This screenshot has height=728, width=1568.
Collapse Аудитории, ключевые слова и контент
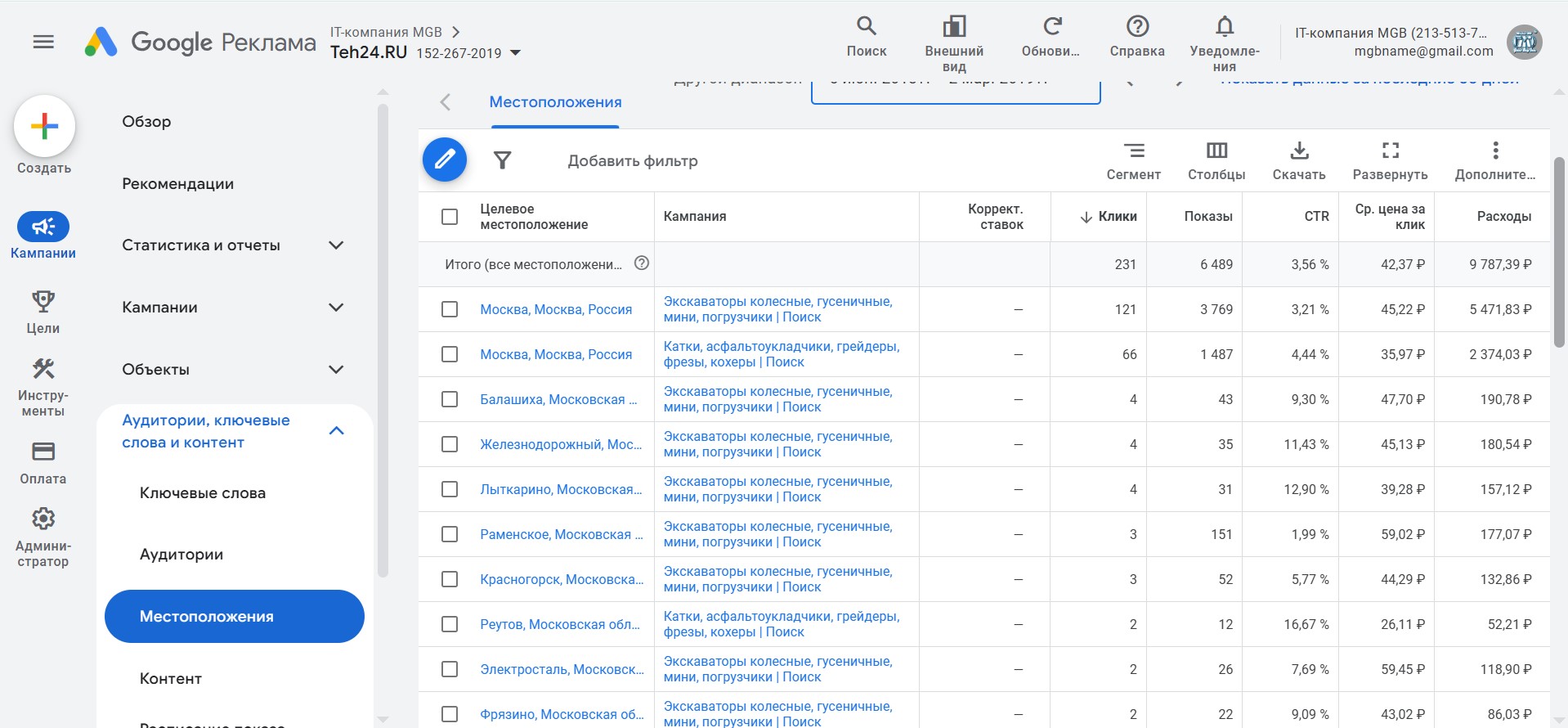[x=336, y=431]
